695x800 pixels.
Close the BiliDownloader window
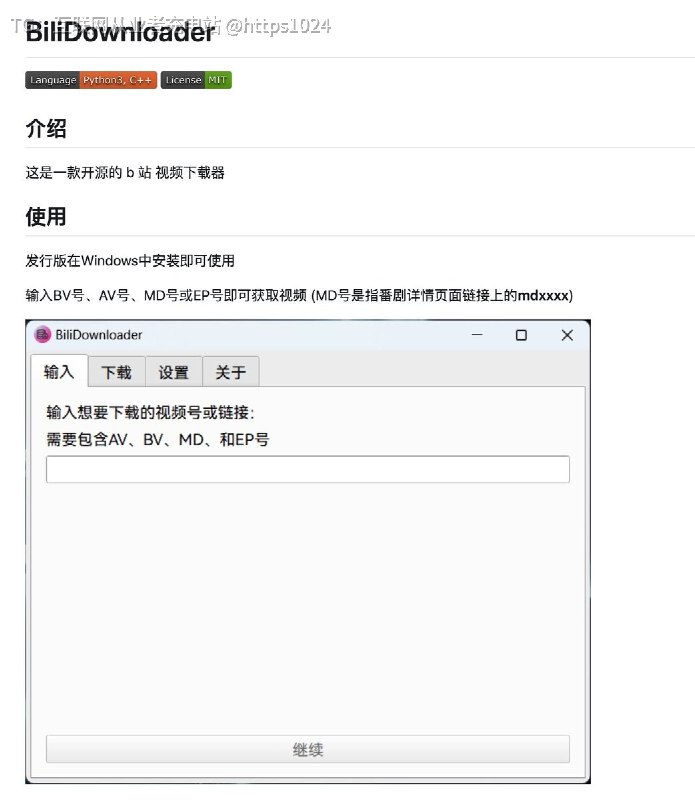pos(567,335)
